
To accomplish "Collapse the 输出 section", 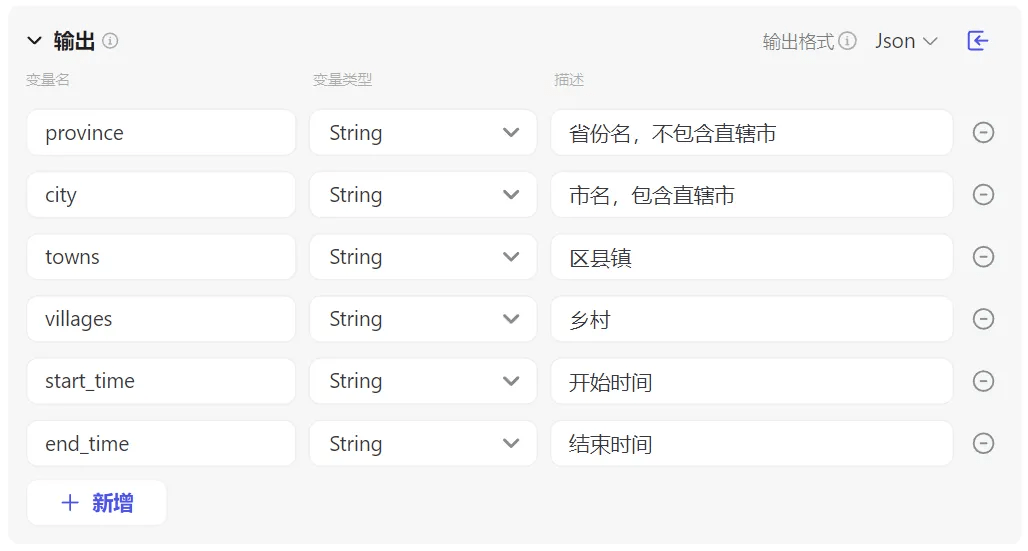I will coord(35,41).
